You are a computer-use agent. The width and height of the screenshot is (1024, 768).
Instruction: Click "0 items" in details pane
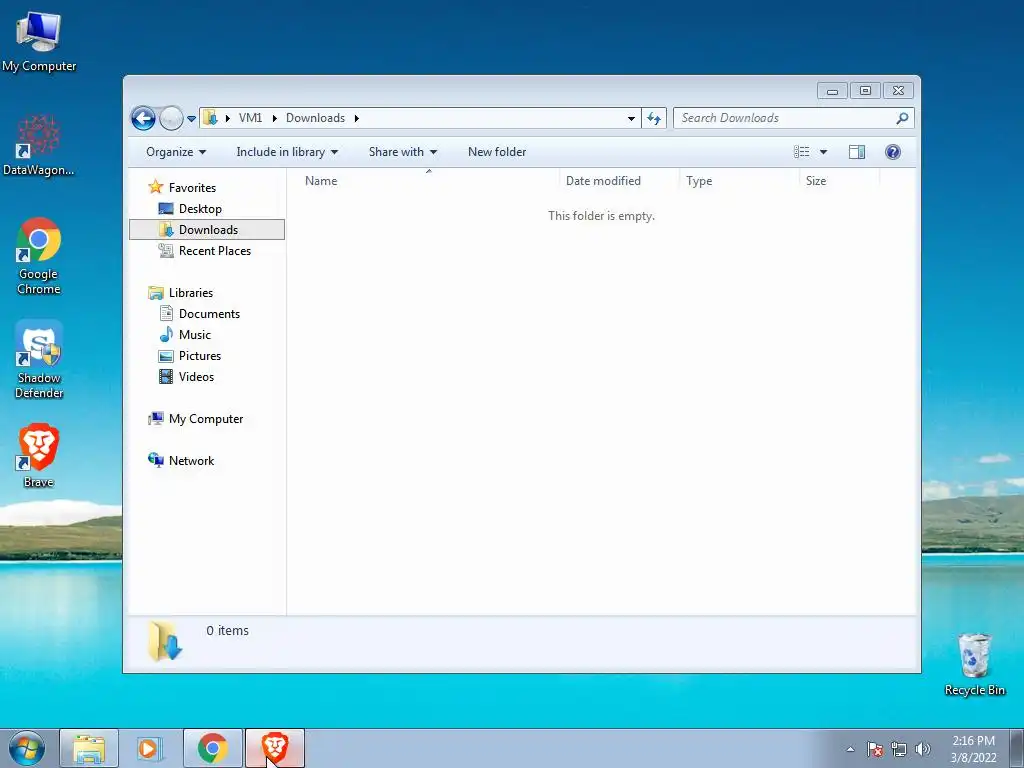pyautogui.click(x=227, y=631)
